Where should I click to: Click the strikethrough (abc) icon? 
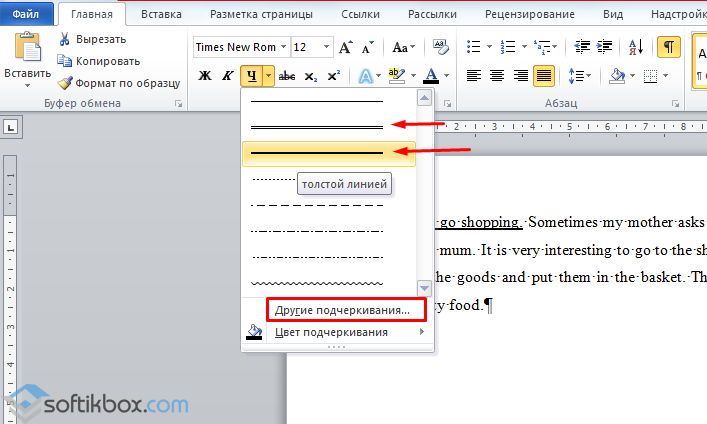click(x=287, y=76)
